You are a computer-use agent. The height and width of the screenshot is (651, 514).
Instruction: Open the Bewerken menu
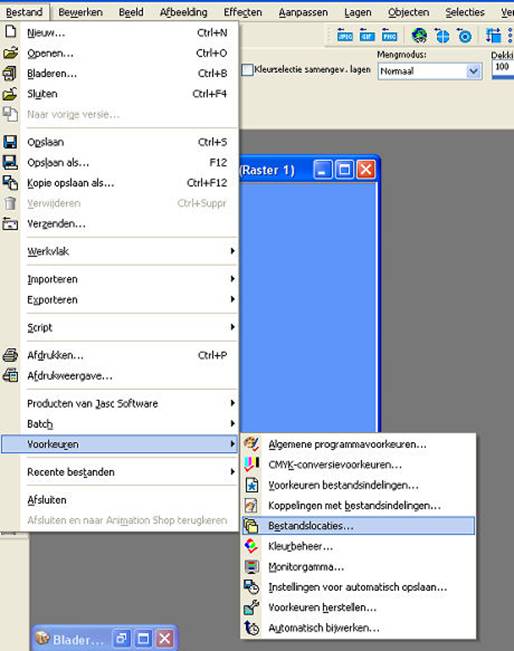point(80,12)
